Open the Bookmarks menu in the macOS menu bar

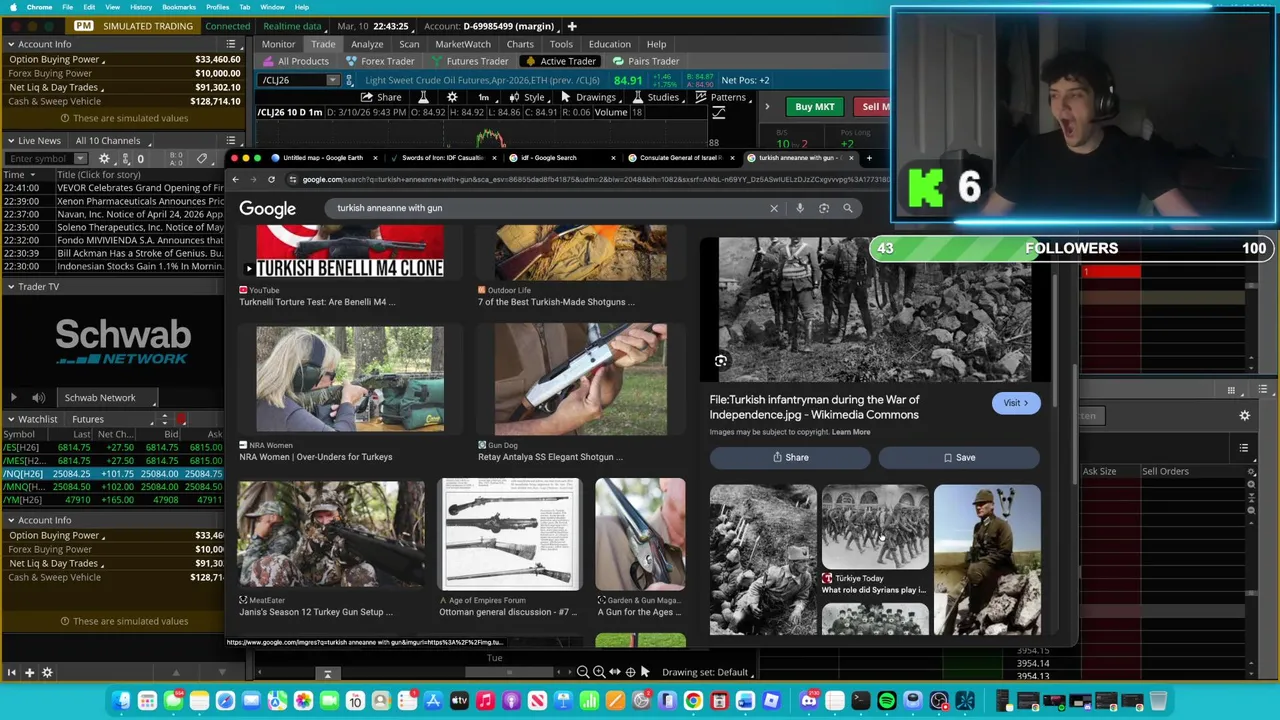pyautogui.click(x=179, y=7)
